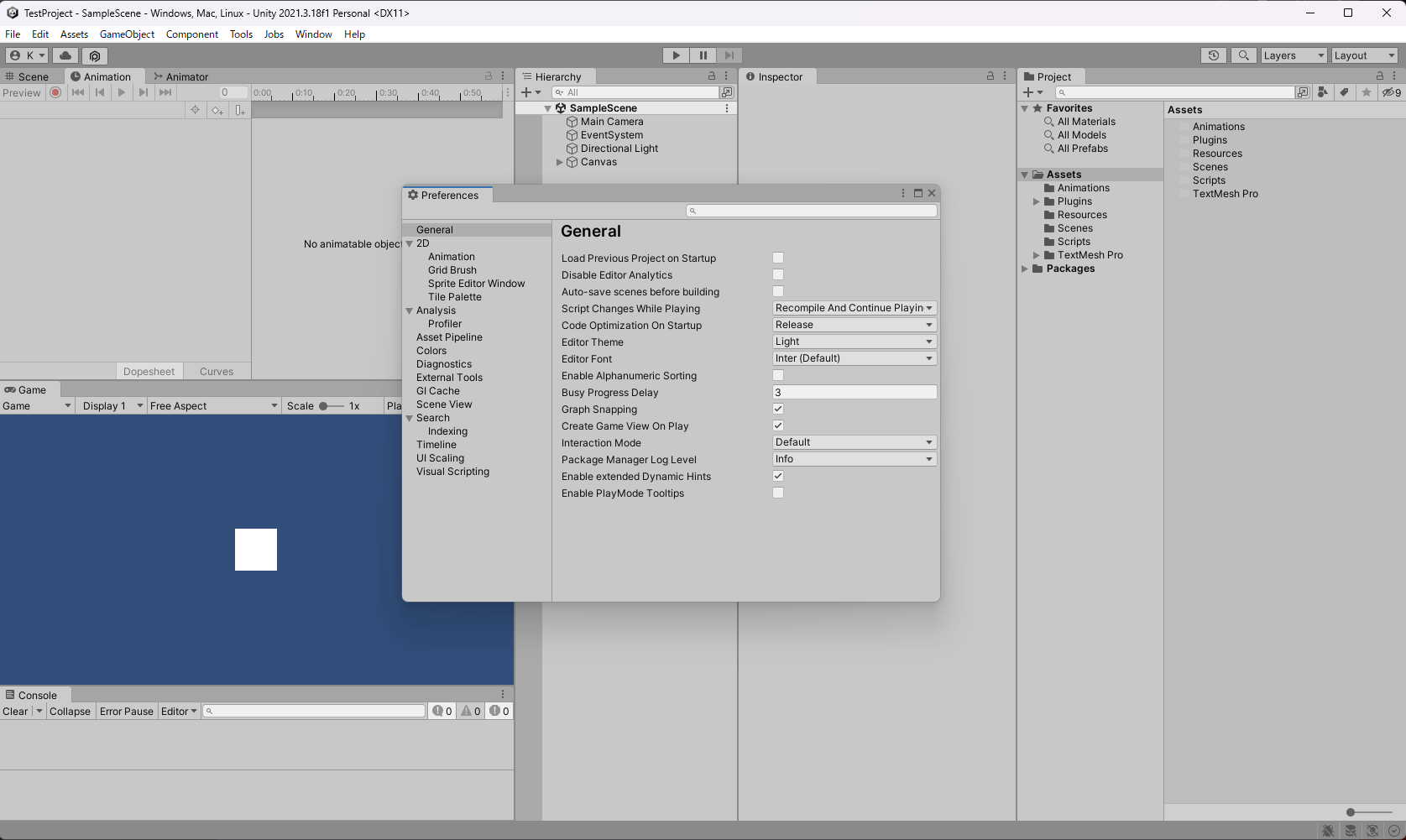Enable Auto-save scenes before building
The height and width of the screenshot is (840, 1406).
coord(778,291)
